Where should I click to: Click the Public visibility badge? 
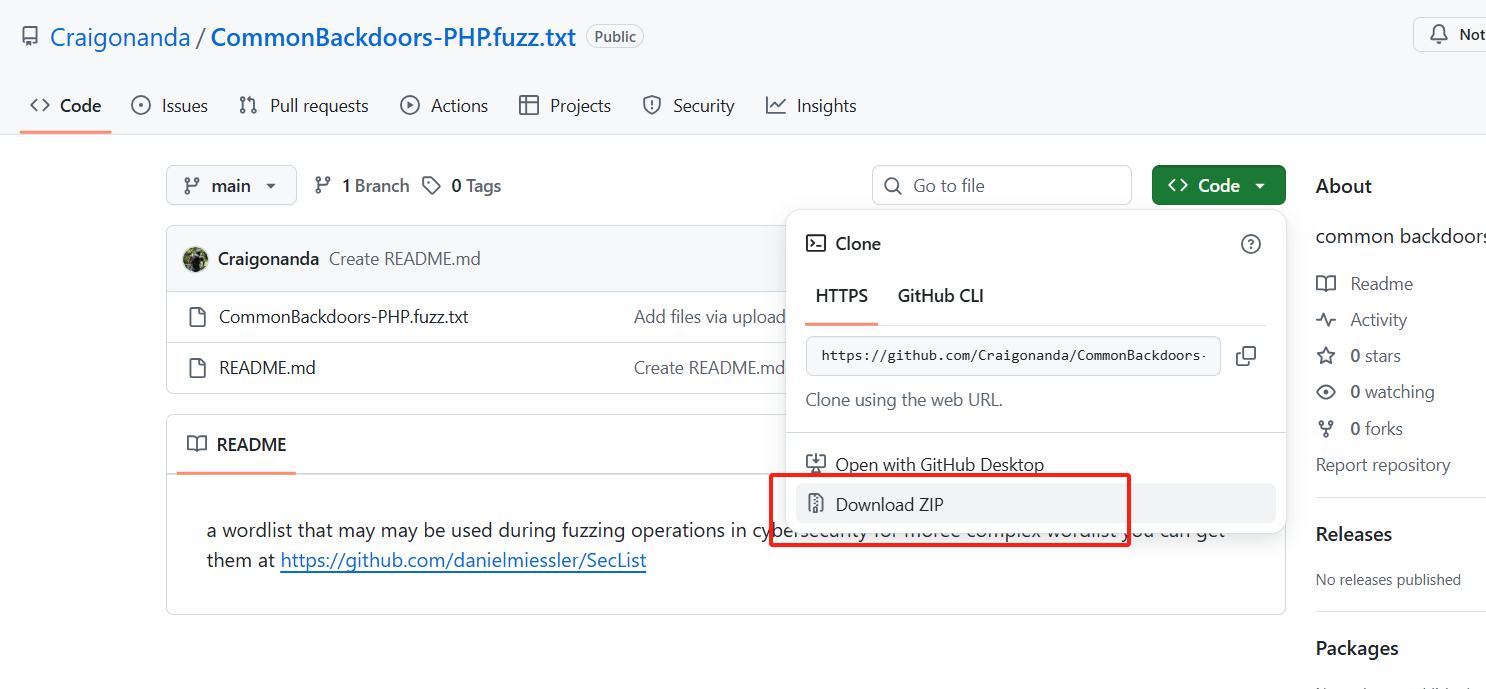[614, 37]
